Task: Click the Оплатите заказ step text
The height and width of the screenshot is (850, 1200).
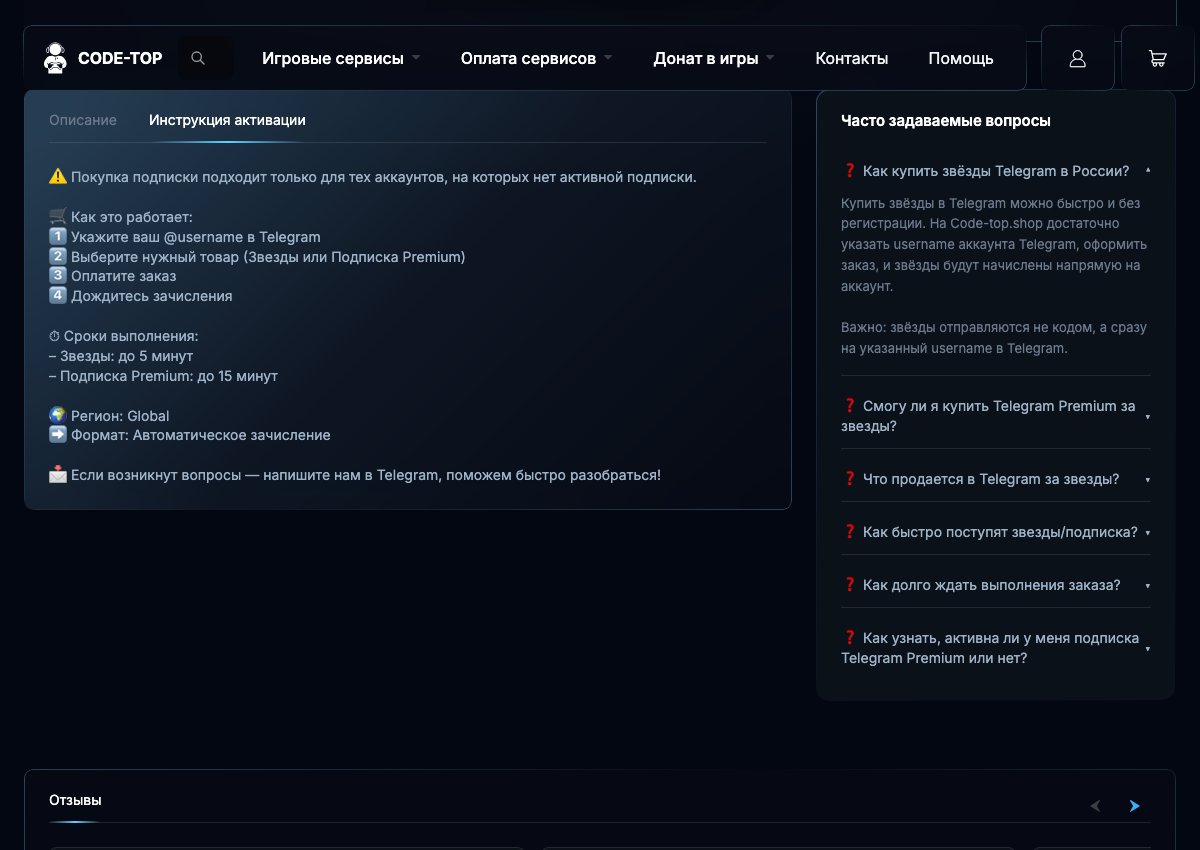Action: pos(113,276)
